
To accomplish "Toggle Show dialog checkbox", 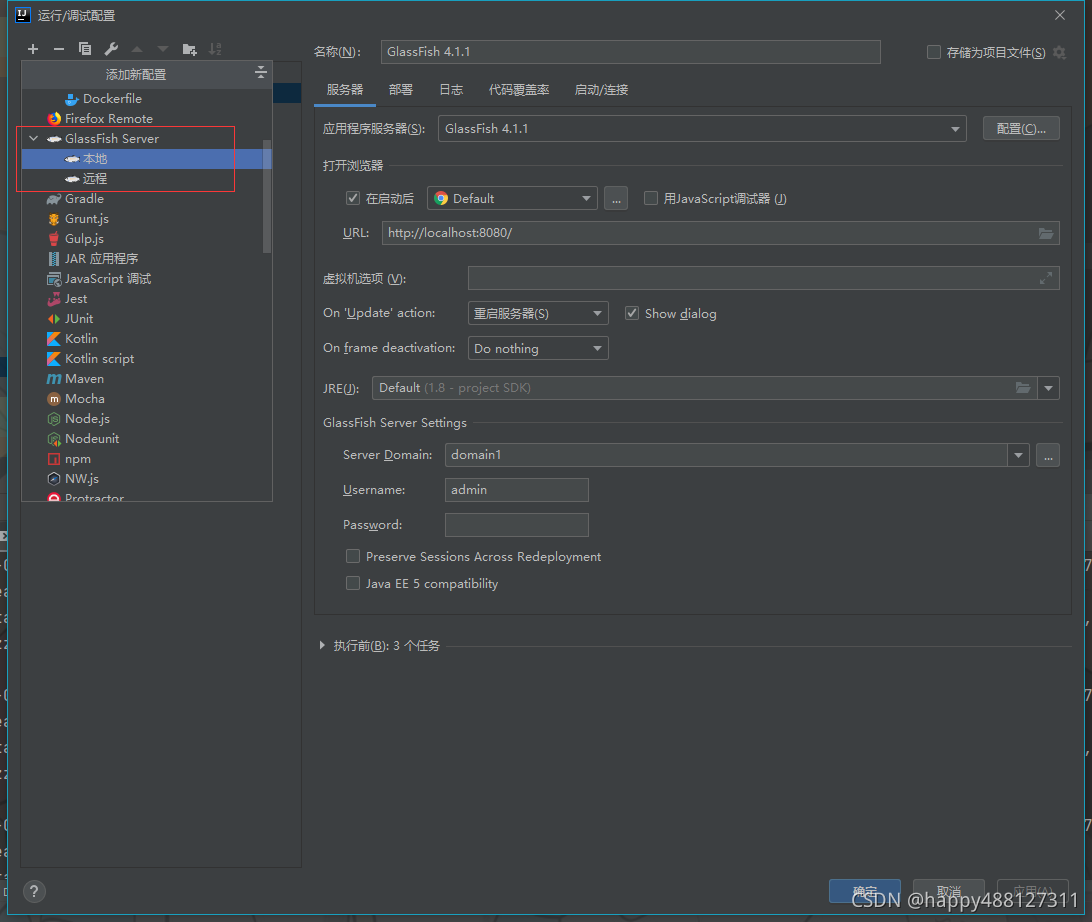I will point(632,313).
